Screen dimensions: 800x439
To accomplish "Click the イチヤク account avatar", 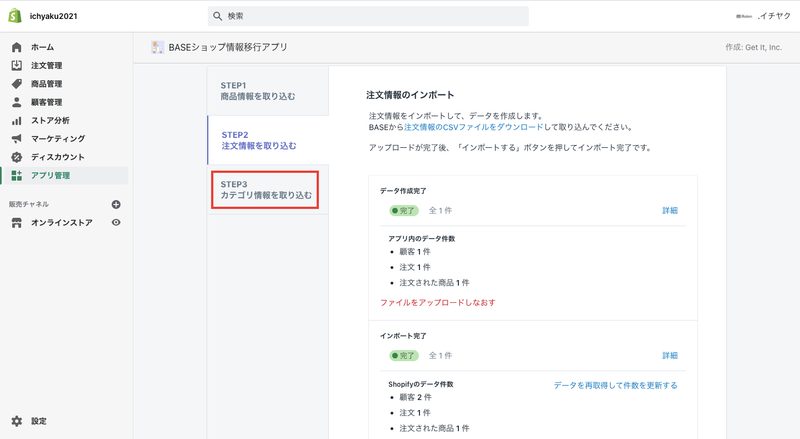I will click(x=744, y=16).
